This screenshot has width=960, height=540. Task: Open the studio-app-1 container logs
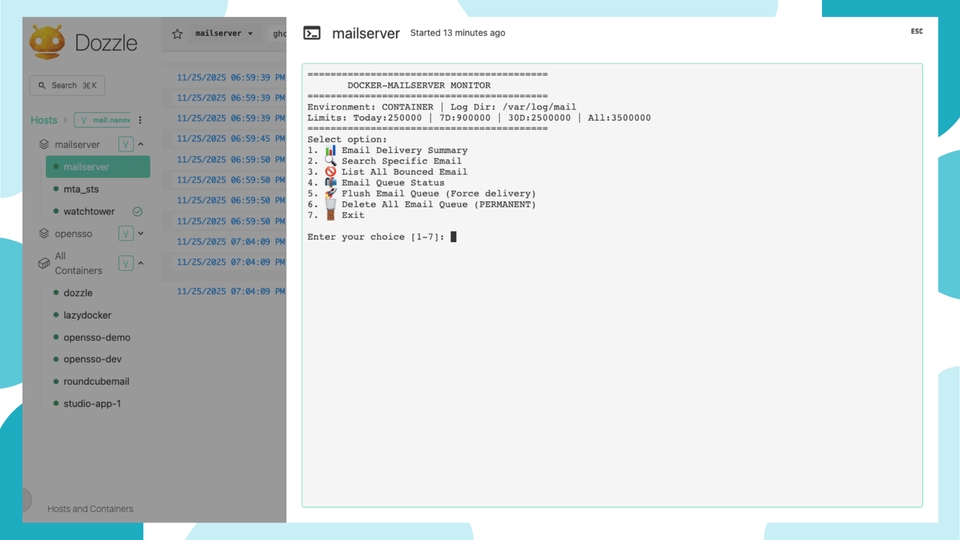click(x=92, y=403)
